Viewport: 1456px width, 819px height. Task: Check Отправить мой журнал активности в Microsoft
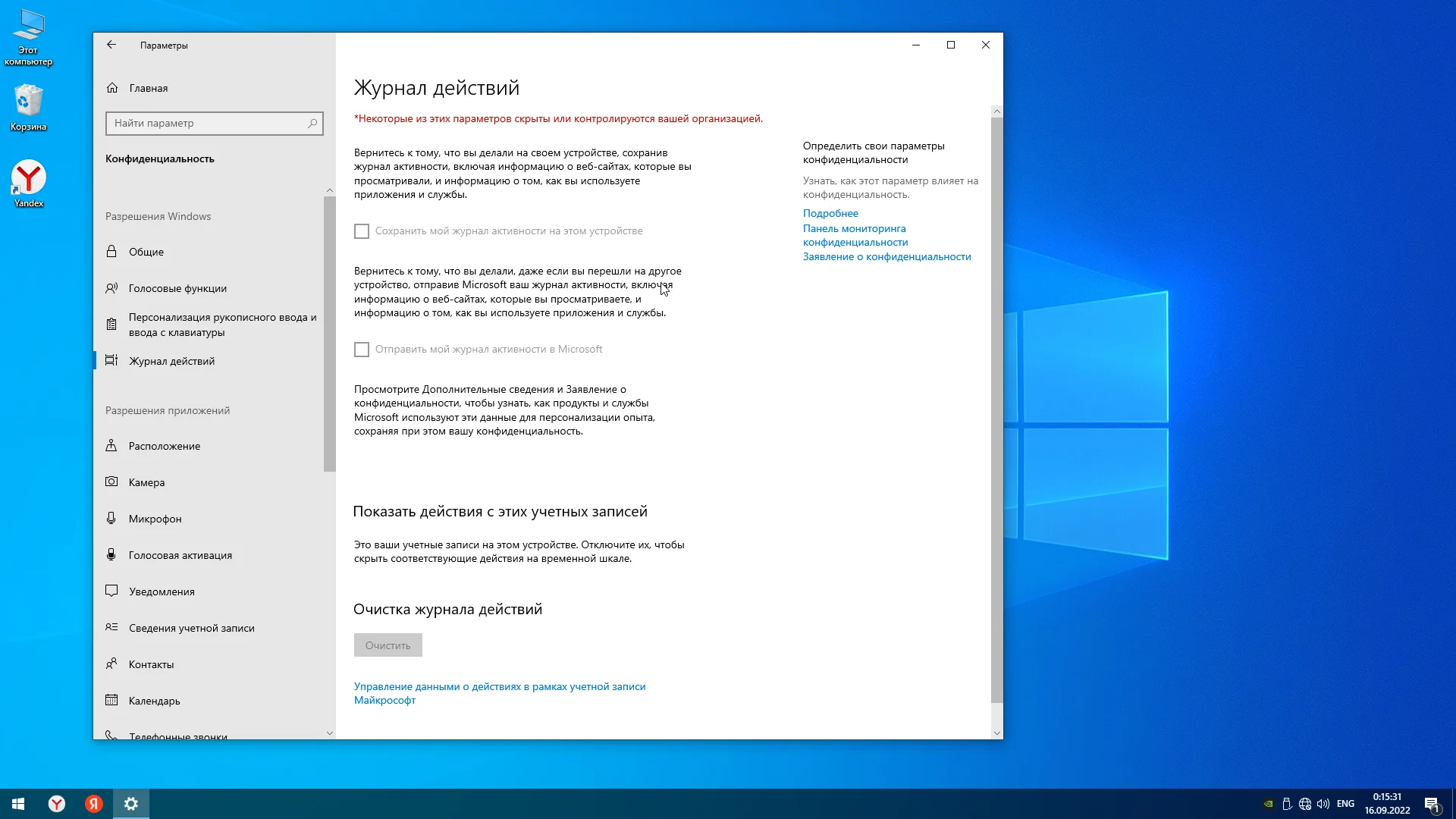pyautogui.click(x=362, y=350)
